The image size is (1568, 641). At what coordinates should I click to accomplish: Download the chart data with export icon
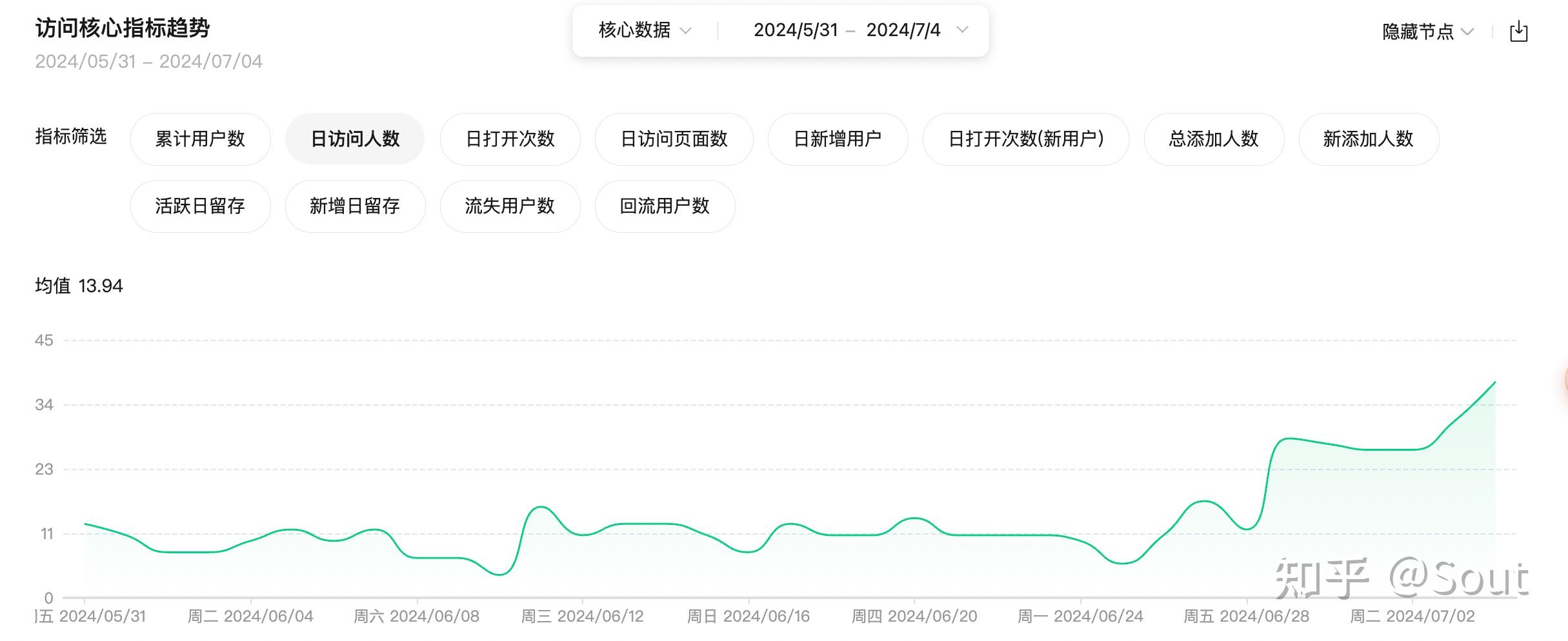[x=1519, y=31]
